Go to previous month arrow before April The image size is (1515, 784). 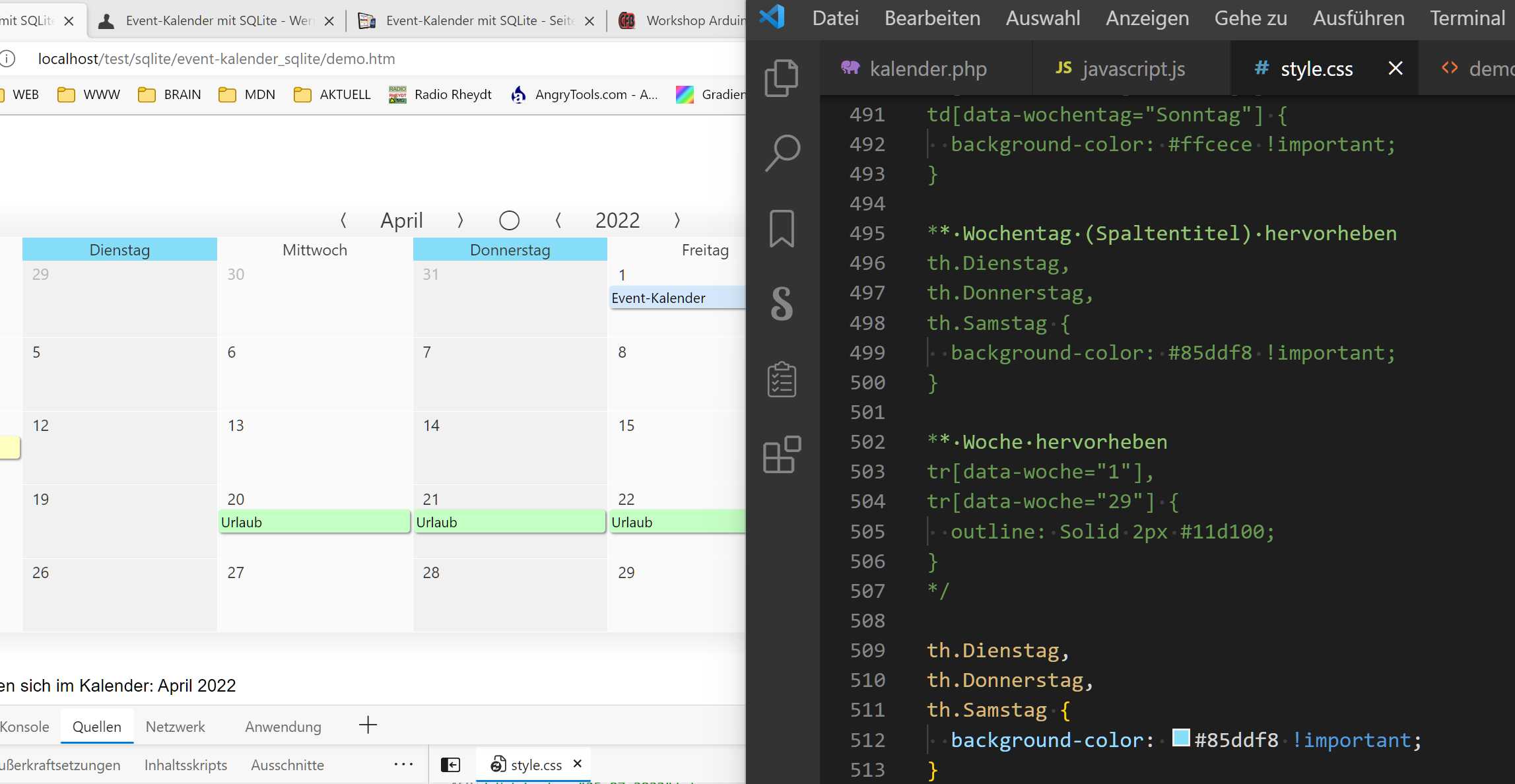(x=343, y=220)
